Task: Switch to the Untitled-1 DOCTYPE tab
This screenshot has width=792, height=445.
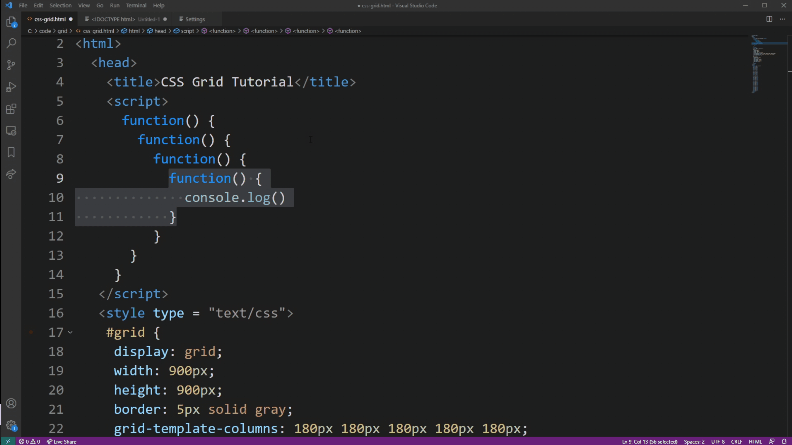Action: (x=126, y=19)
